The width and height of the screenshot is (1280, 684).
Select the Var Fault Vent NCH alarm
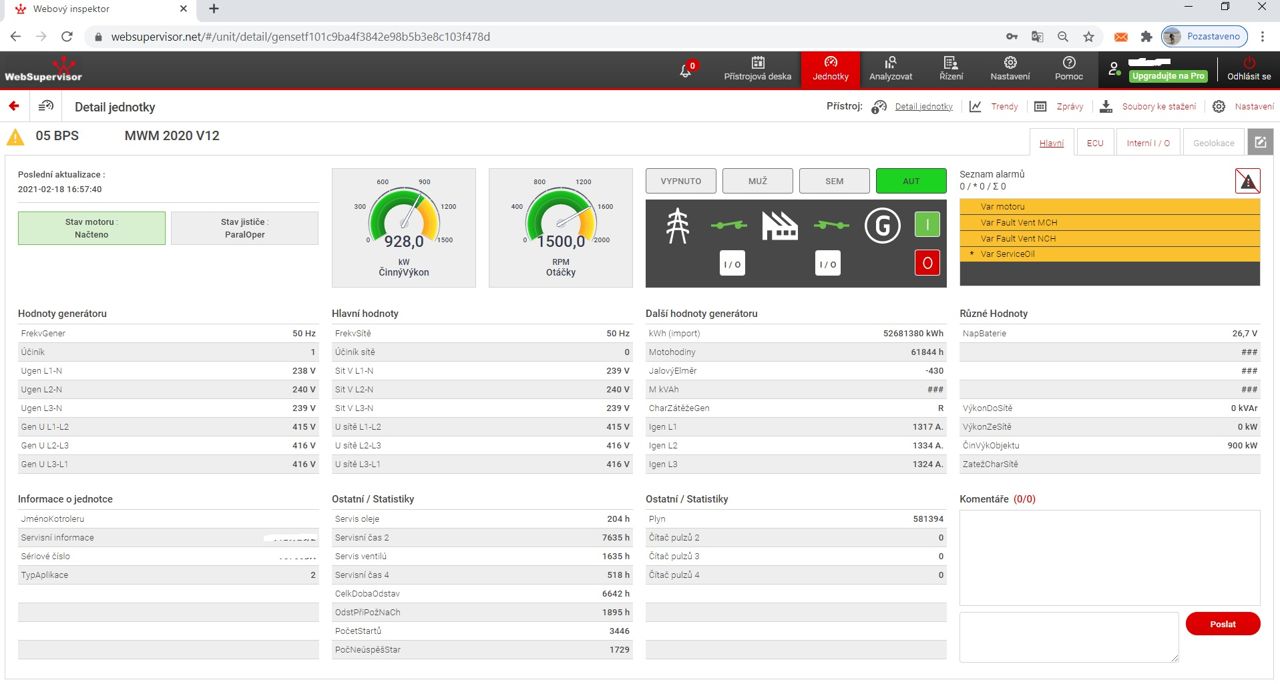click(1110, 239)
